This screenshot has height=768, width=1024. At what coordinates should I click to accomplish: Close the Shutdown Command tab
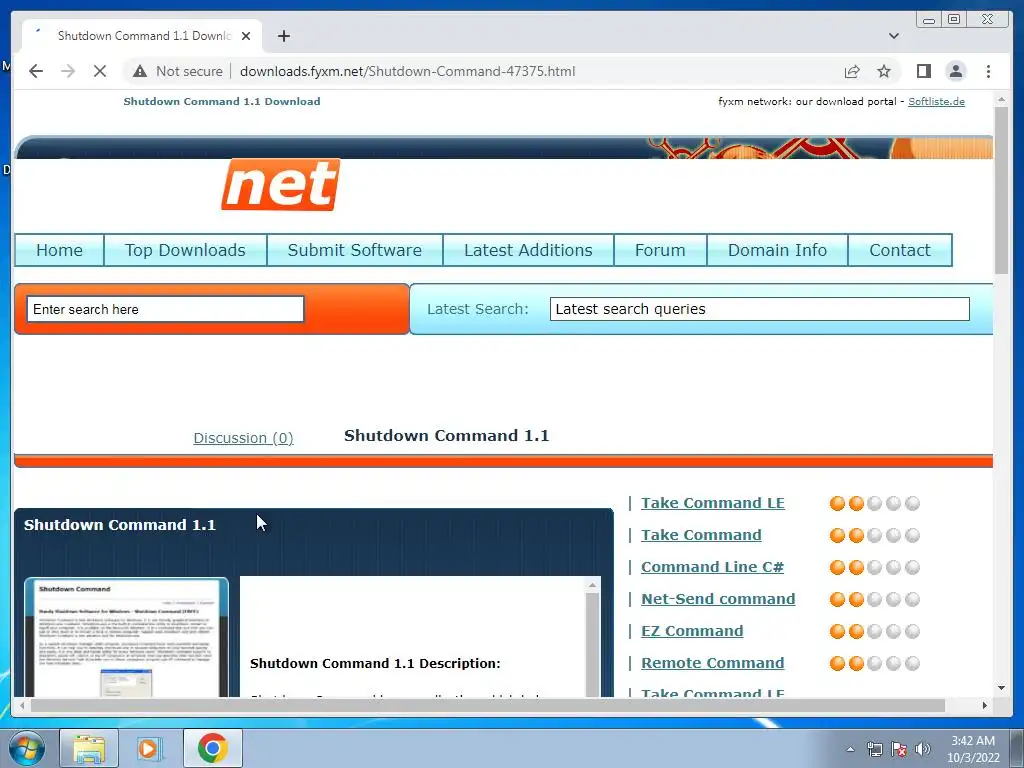pos(246,36)
